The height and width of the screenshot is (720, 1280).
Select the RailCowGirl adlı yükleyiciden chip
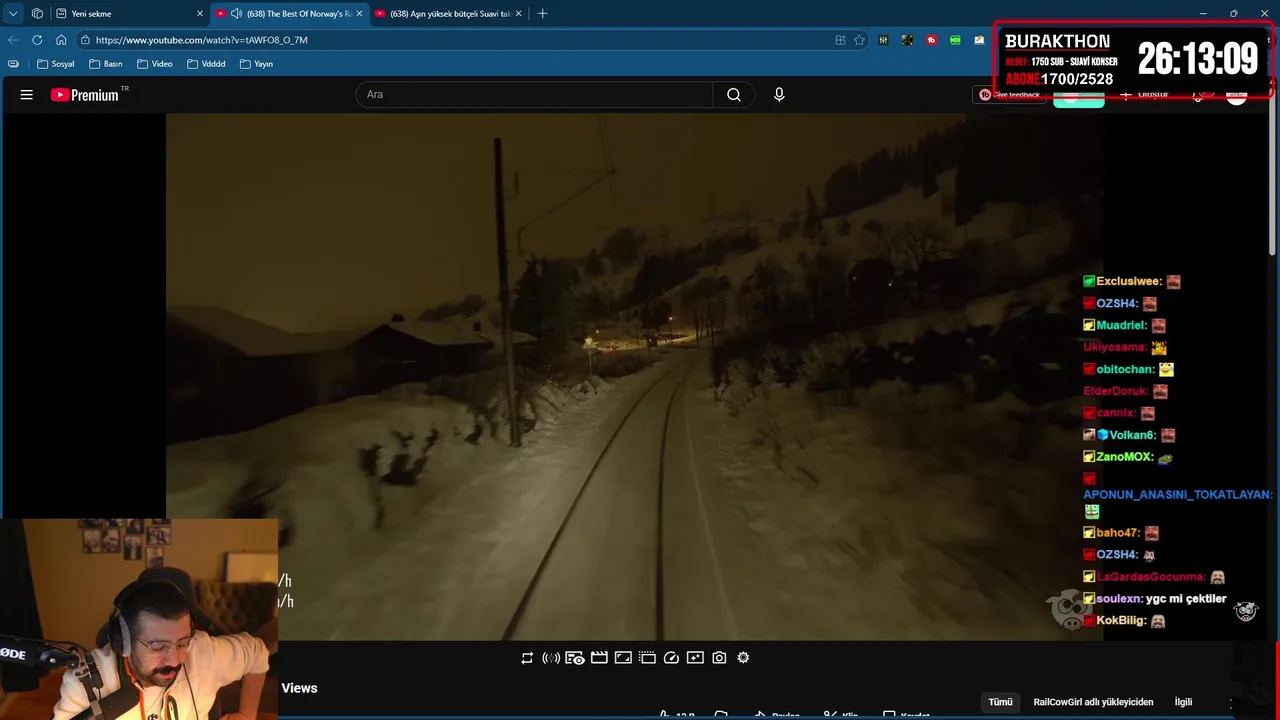click(x=1093, y=702)
